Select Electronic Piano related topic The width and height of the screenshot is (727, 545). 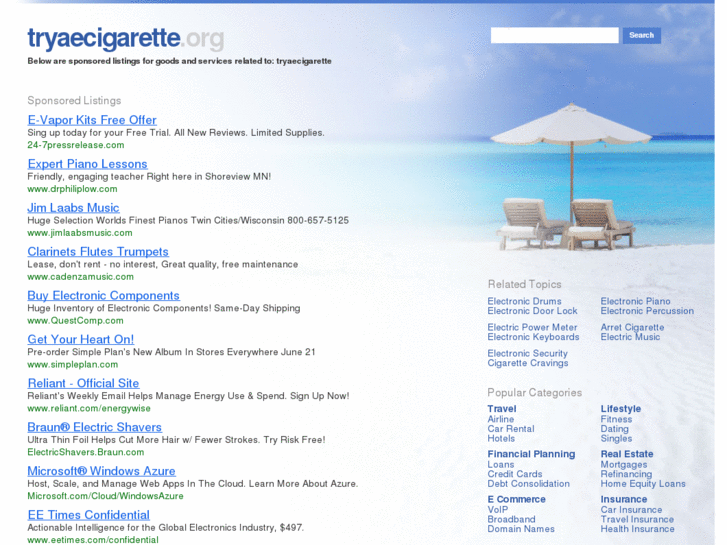(x=635, y=301)
